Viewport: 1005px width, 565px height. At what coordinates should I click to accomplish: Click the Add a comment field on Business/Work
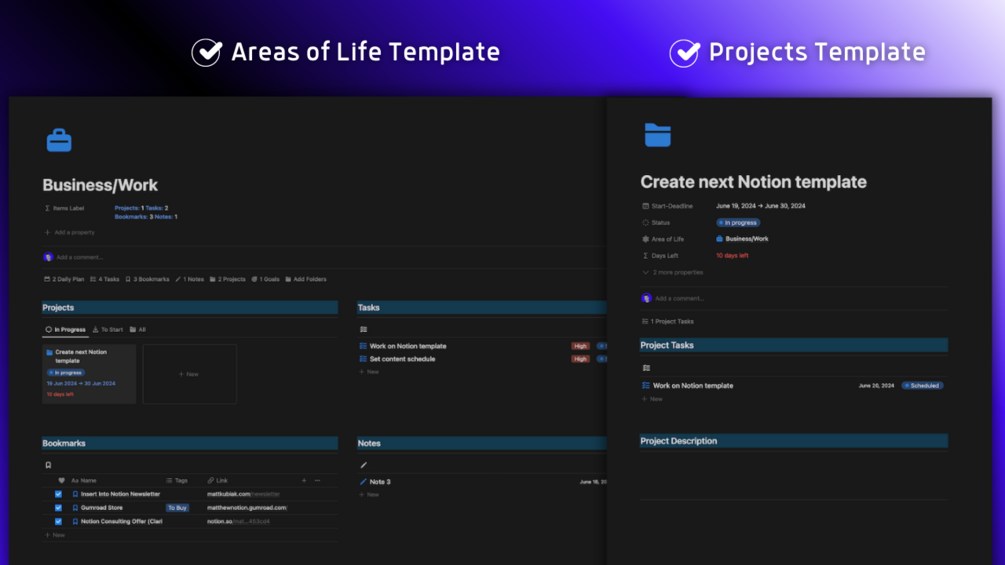[79, 257]
